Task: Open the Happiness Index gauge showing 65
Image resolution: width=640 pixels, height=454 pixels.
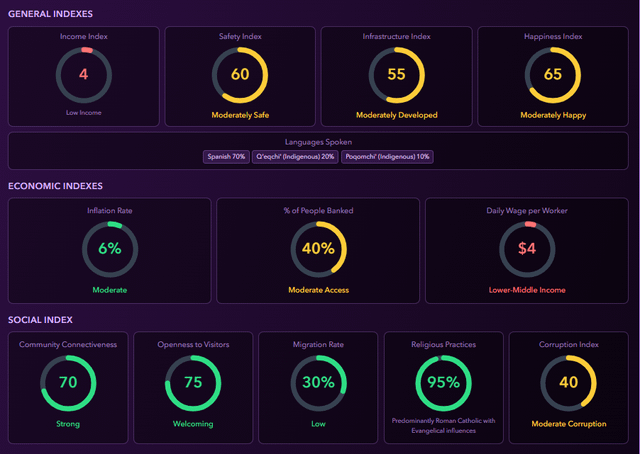Action: (553, 75)
